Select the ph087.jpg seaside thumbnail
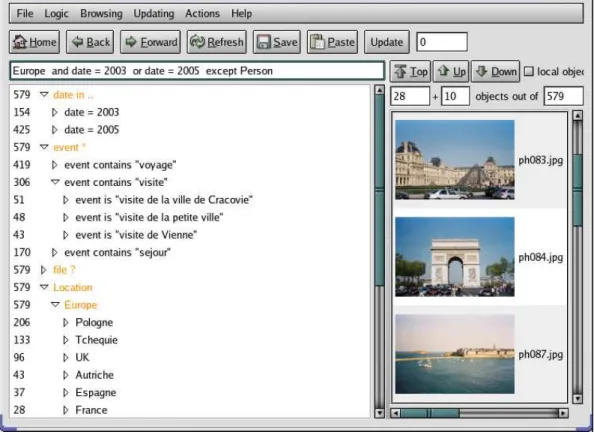594x435 pixels. [x=455, y=354]
